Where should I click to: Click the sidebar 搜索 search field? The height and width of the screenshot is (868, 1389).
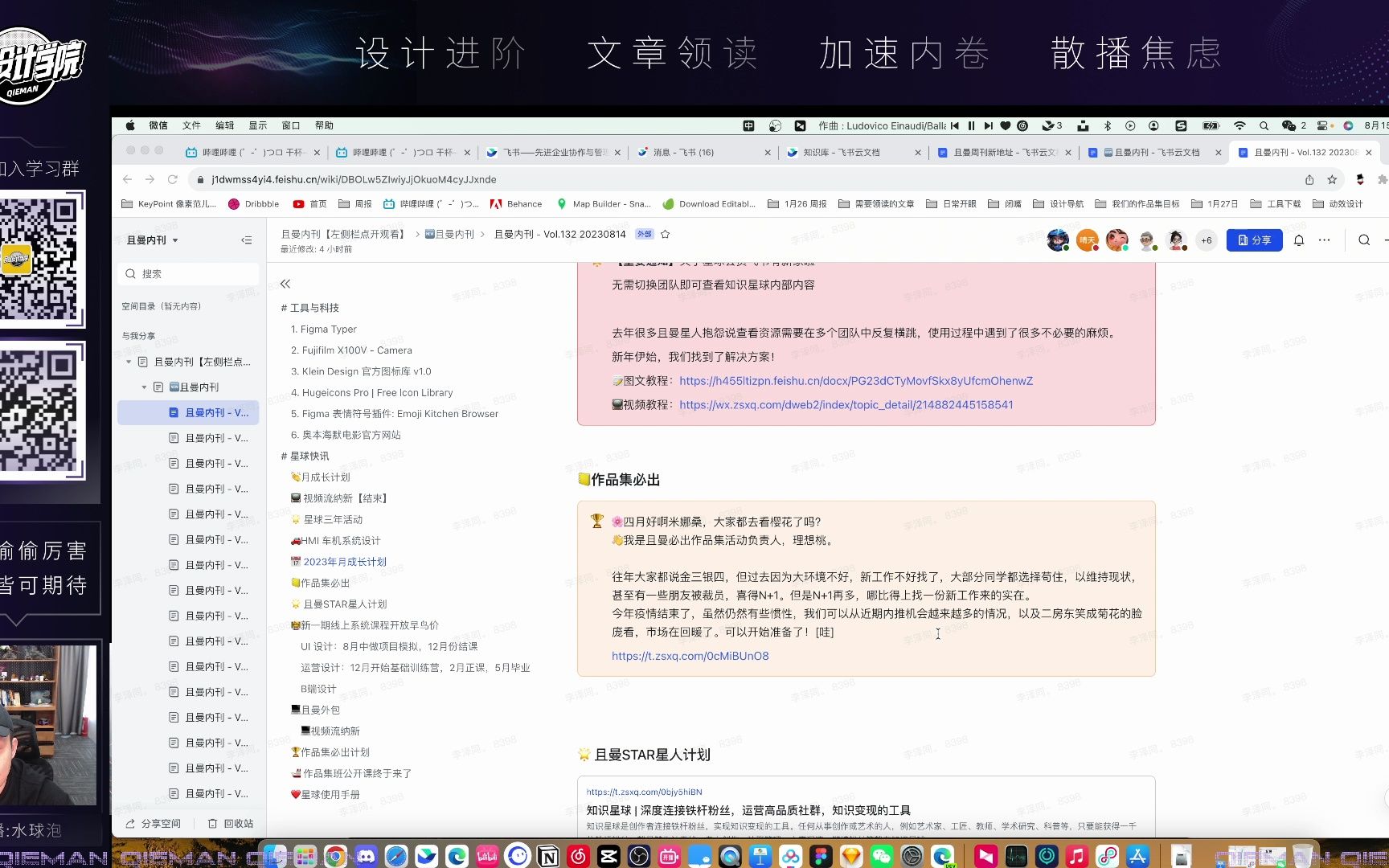[188, 274]
